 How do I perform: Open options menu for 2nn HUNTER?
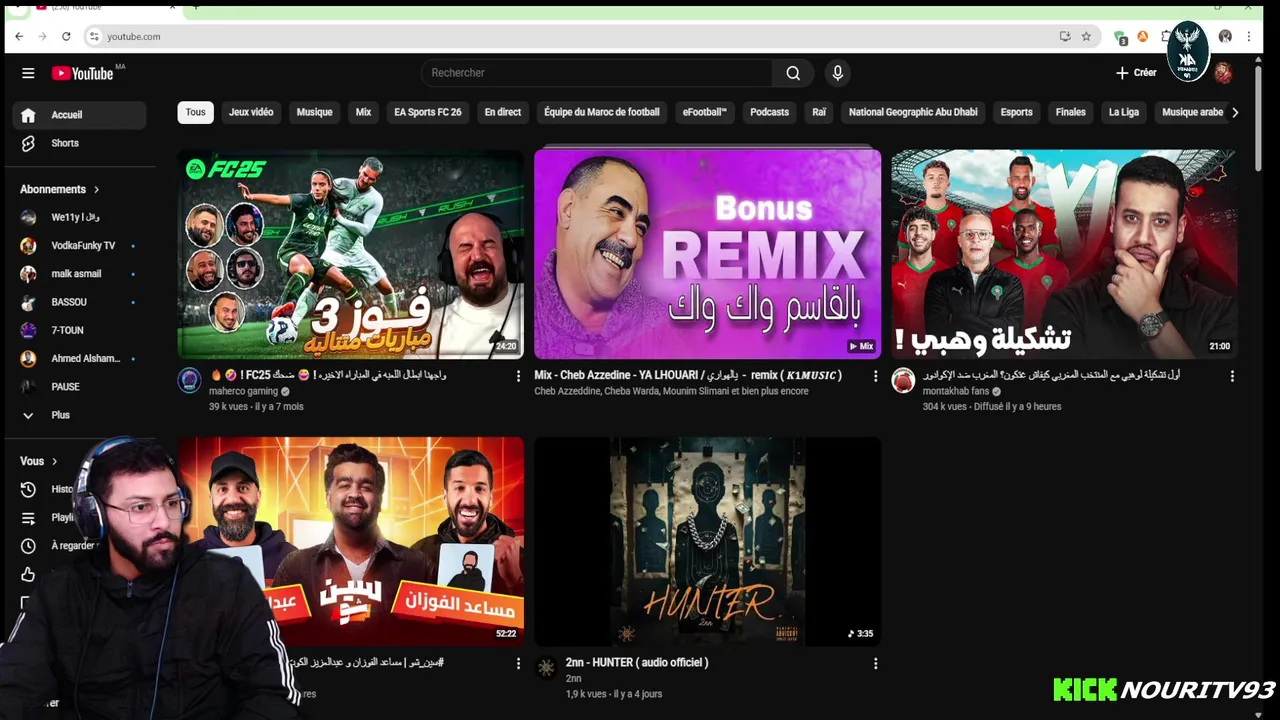coord(875,663)
